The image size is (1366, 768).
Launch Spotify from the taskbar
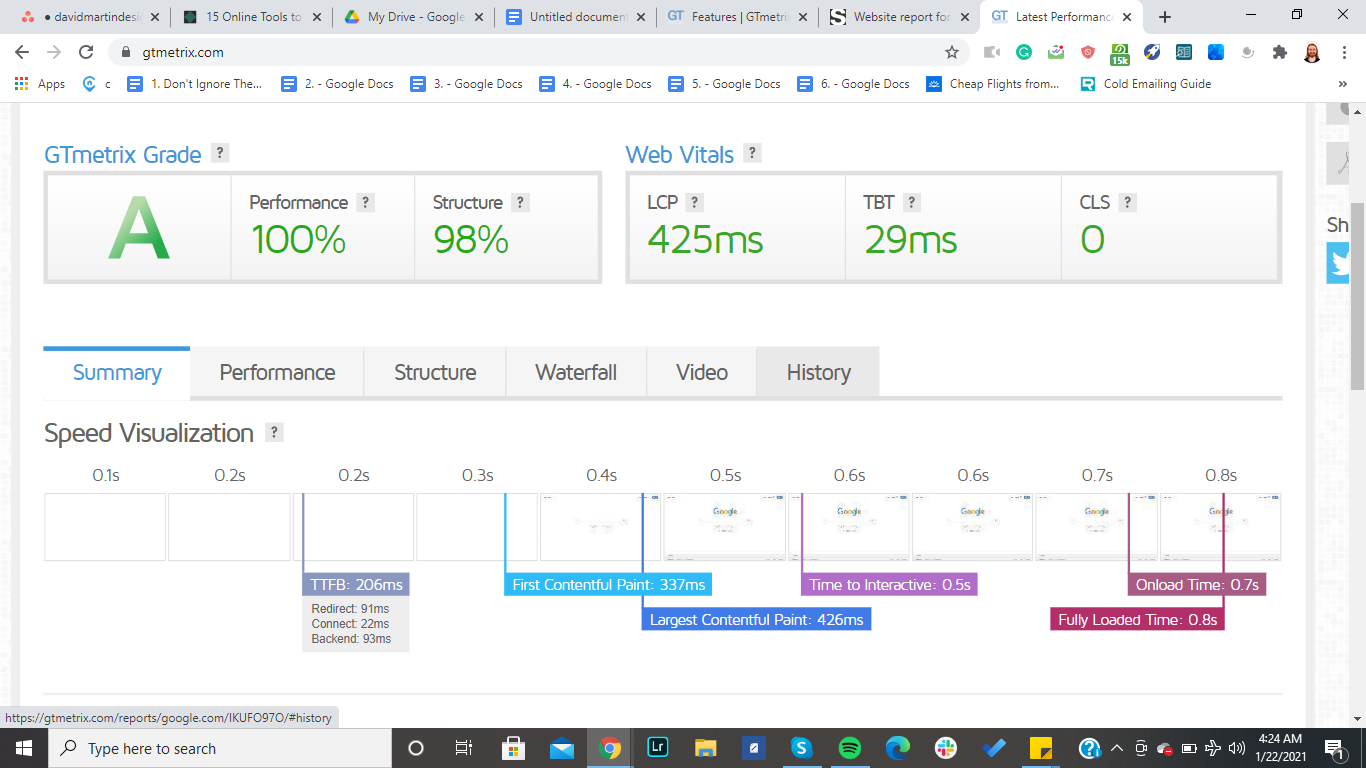pyautogui.click(x=849, y=748)
